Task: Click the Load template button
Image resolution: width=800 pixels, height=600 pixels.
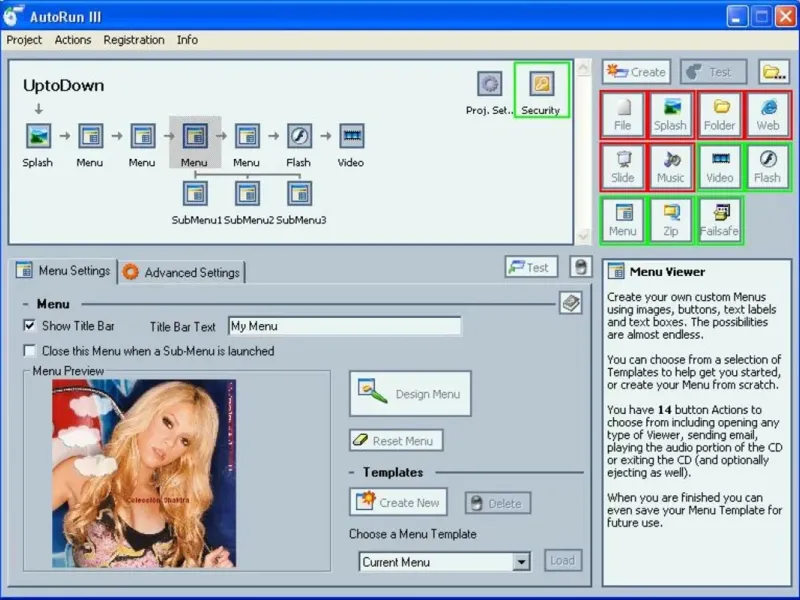Action: coord(563,560)
